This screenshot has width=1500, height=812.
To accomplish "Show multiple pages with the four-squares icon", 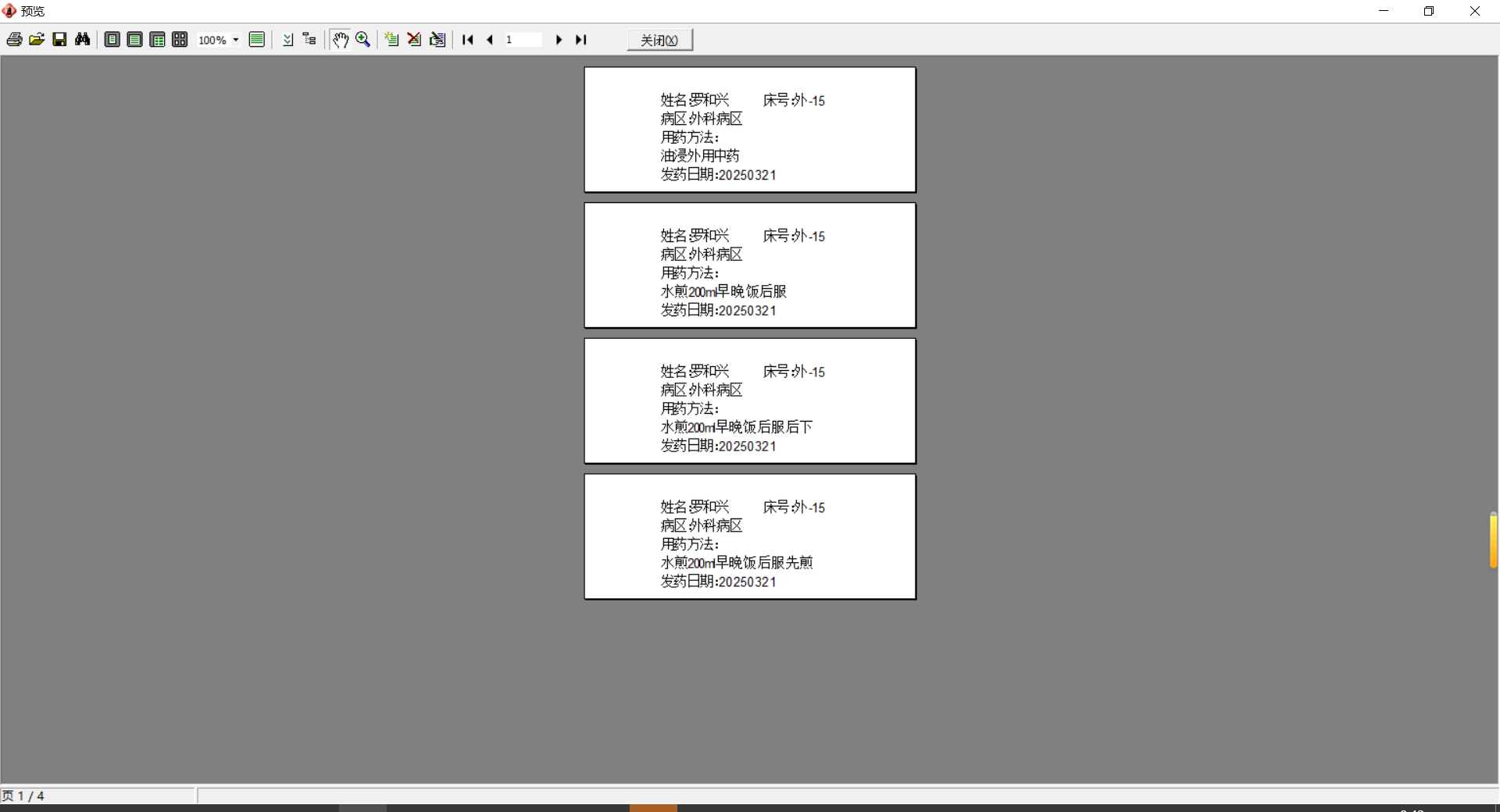I will pyautogui.click(x=180, y=40).
